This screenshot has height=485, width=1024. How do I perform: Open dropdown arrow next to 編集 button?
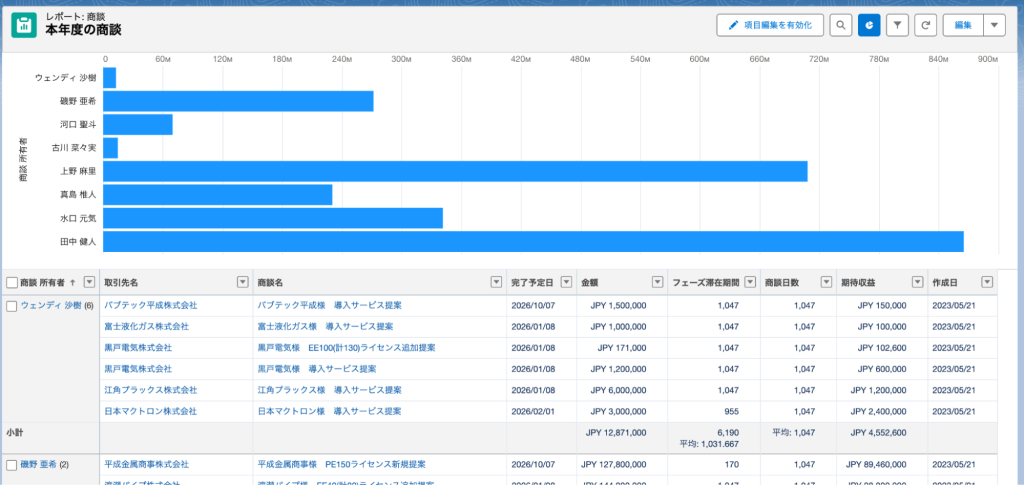pyautogui.click(x=995, y=25)
